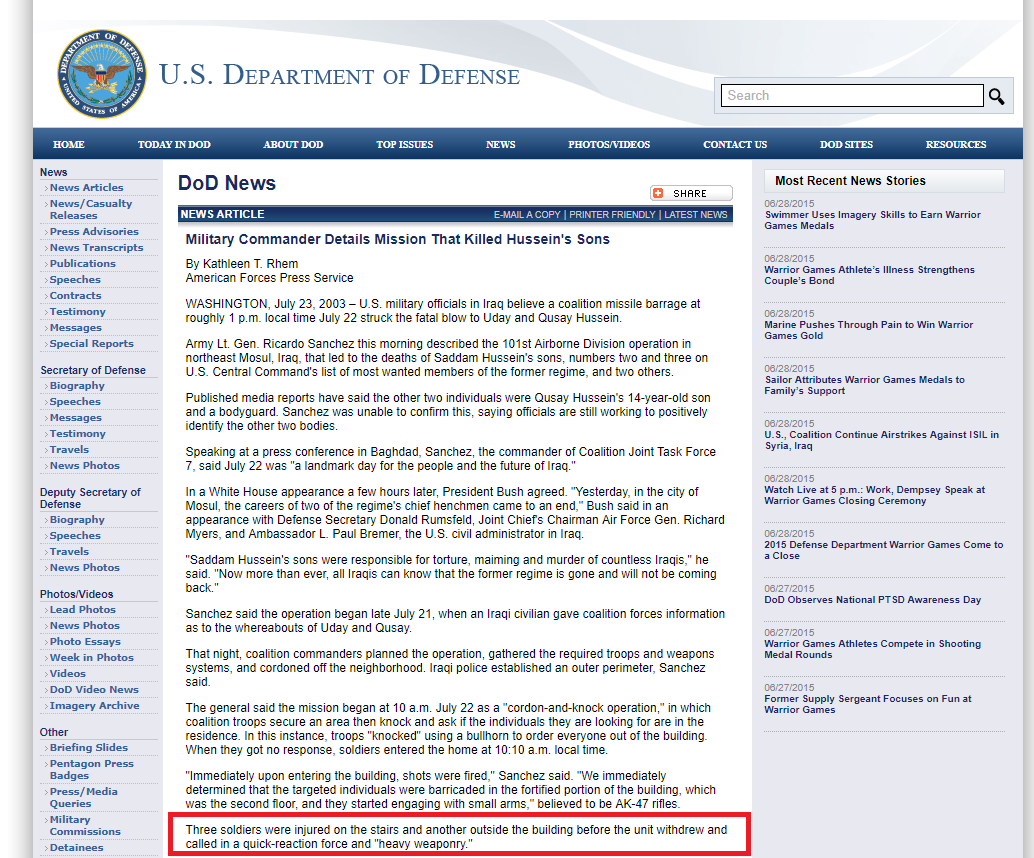Open Publications sidebar link
1034x858 pixels.
point(82,263)
